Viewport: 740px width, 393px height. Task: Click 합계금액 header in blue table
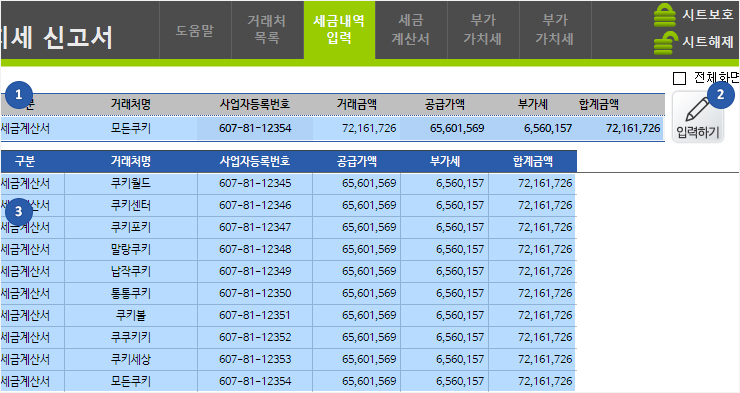pyautogui.click(x=533, y=162)
